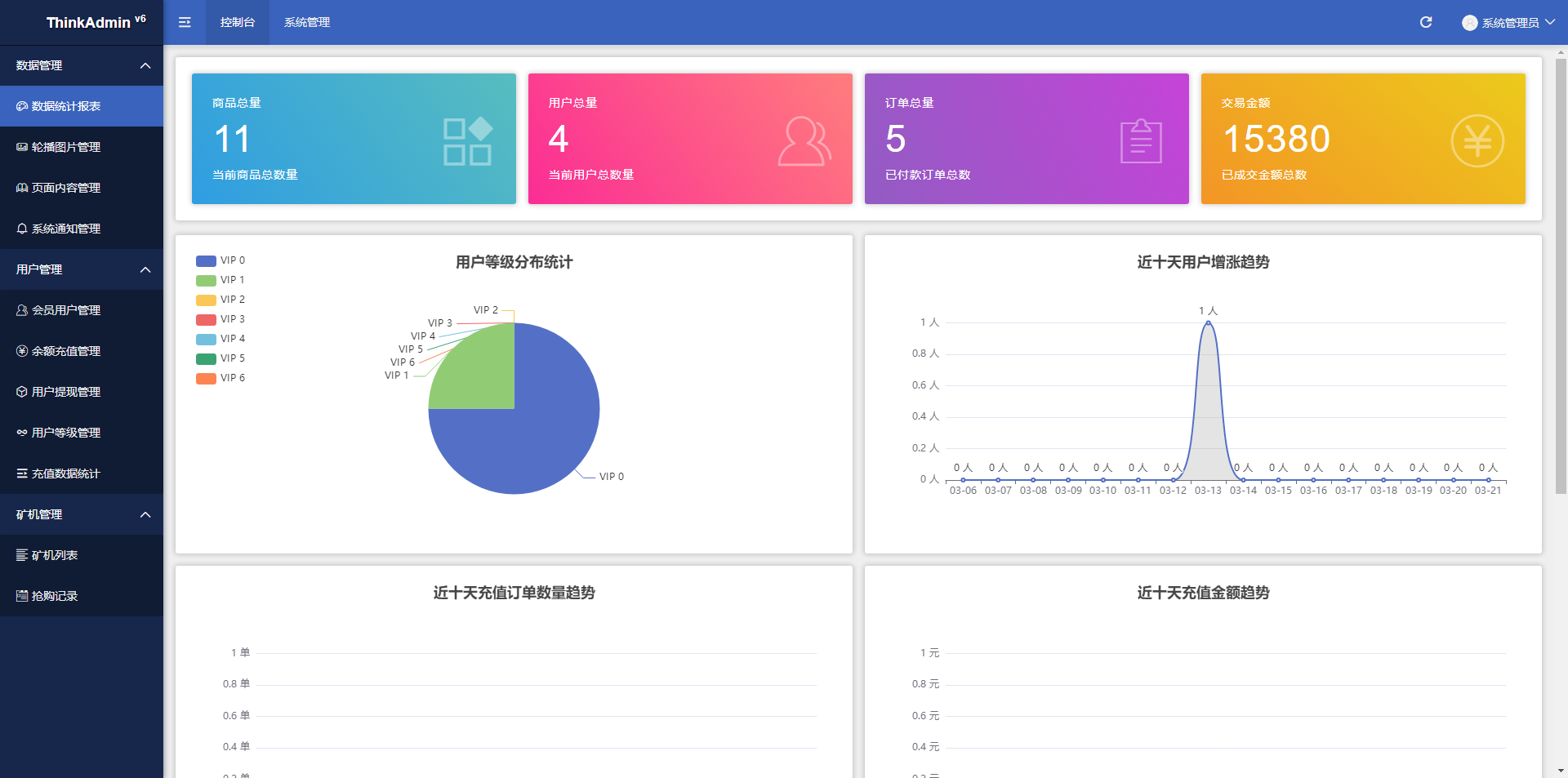Click the 商品总量 value 11

[x=232, y=139]
